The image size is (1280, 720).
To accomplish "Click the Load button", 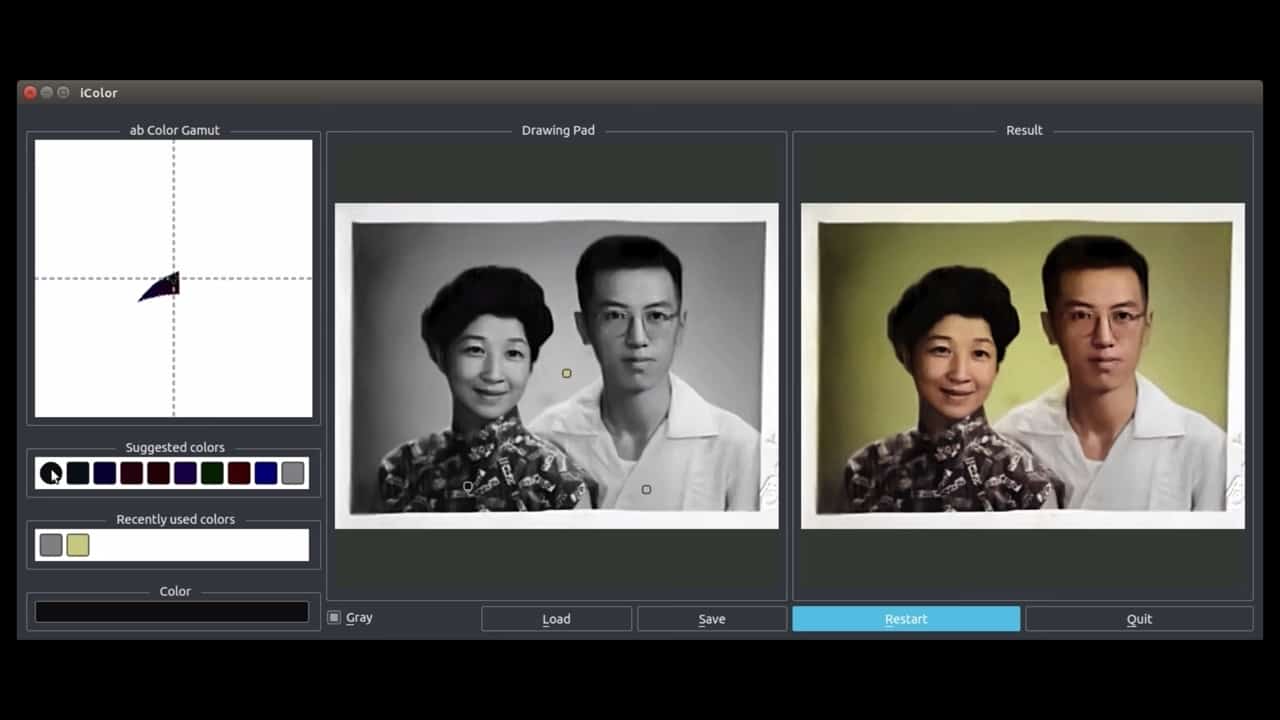I will [556, 619].
